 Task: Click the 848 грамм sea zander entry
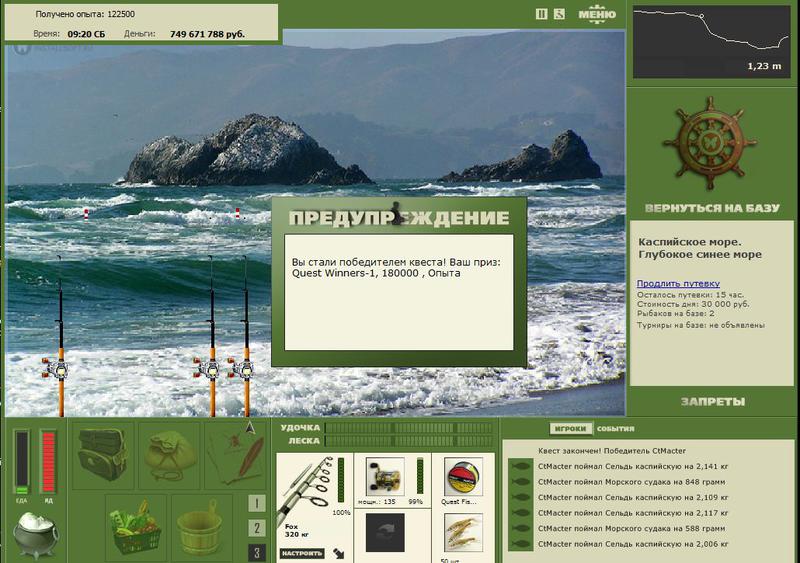pos(631,482)
